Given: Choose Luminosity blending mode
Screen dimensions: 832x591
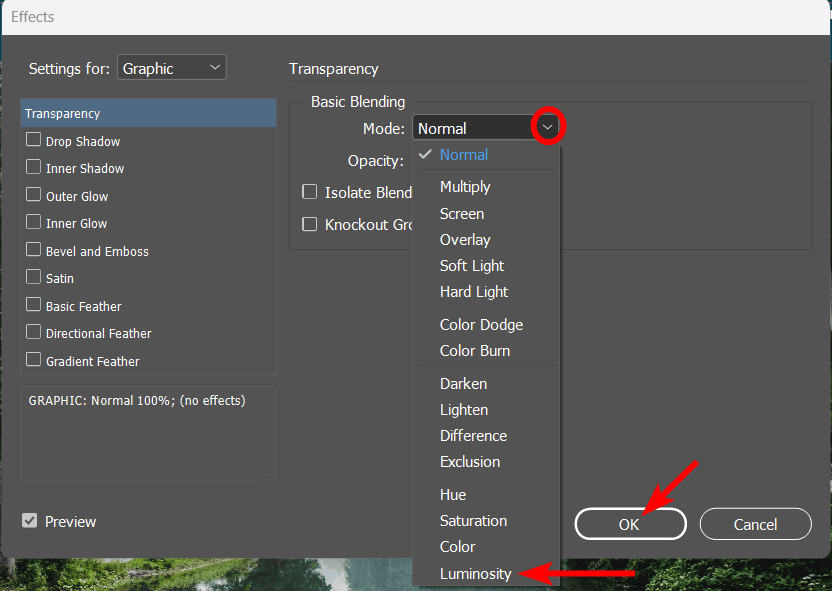Looking at the screenshot, I should [475, 574].
